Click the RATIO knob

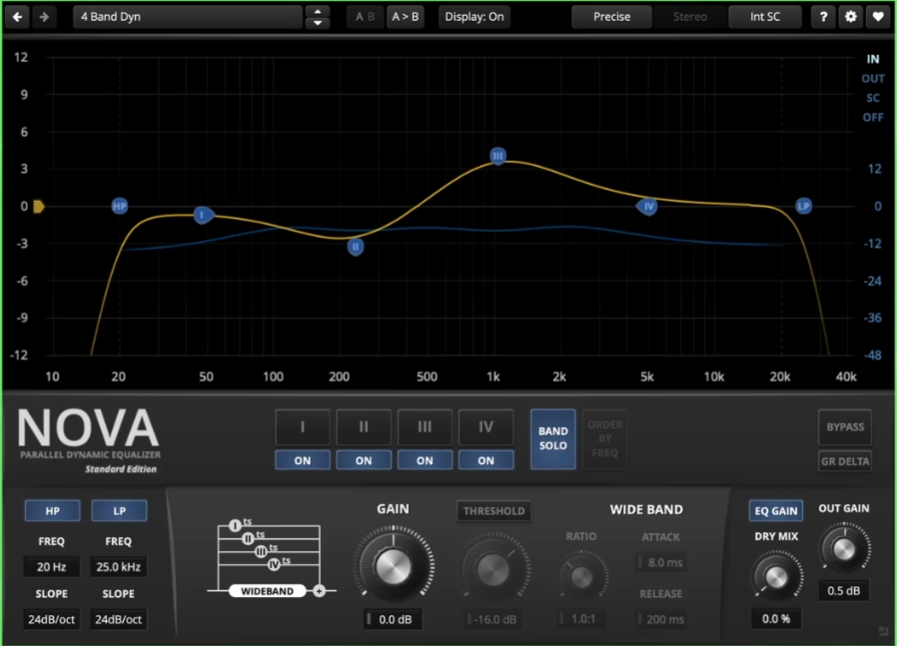tap(581, 577)
